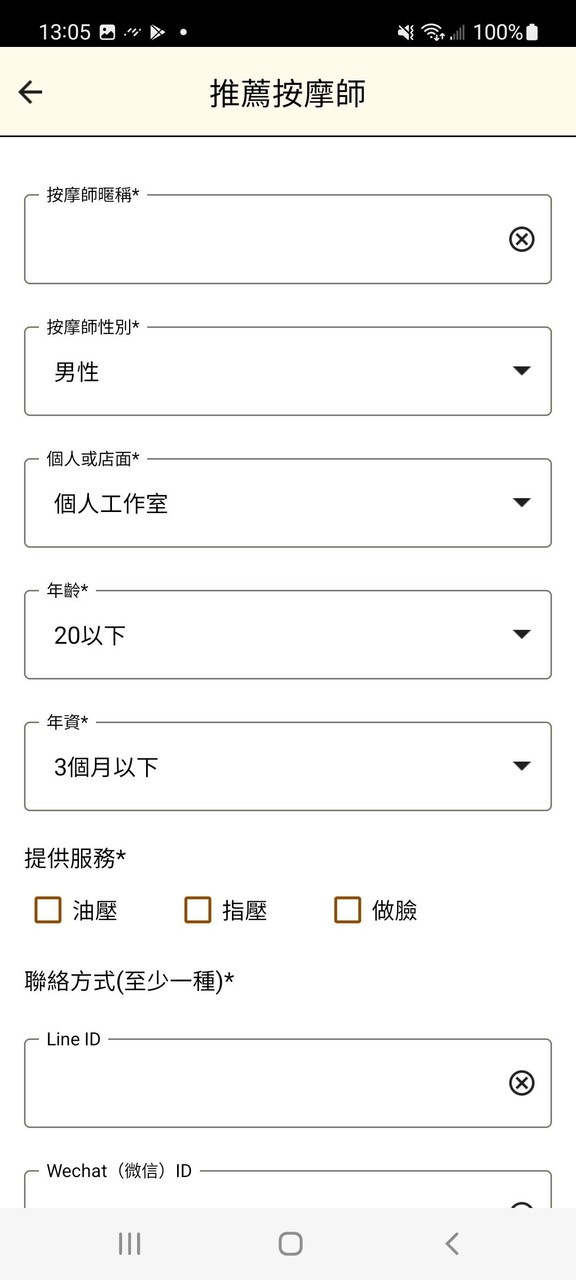
Task: Check the 指壓 service checkbox
Action: point(196,910)
